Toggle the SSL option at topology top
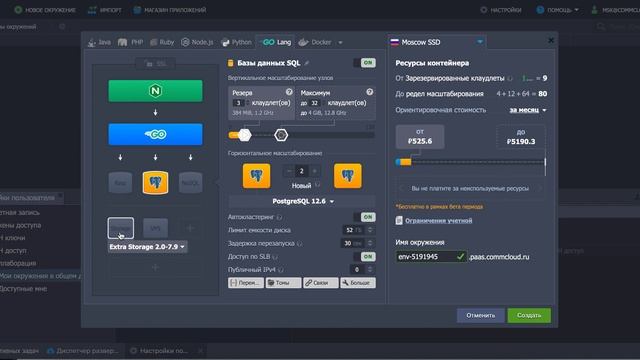This screenshot has width=640, height=360. coord(156,64)
